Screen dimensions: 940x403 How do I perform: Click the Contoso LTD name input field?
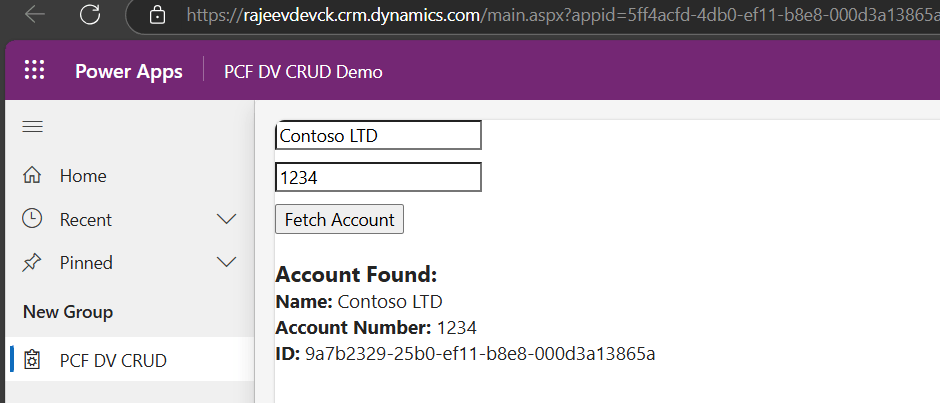378,135
